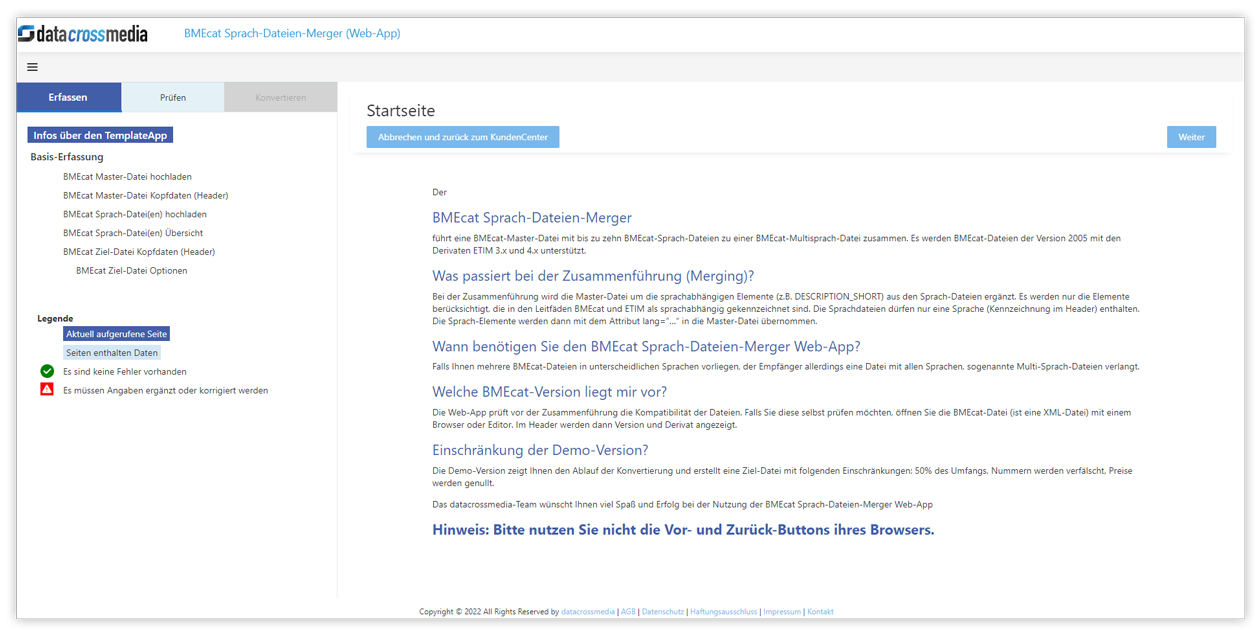Click Abbrechen und zurück zum KundenCenter button

click(463, 137)
